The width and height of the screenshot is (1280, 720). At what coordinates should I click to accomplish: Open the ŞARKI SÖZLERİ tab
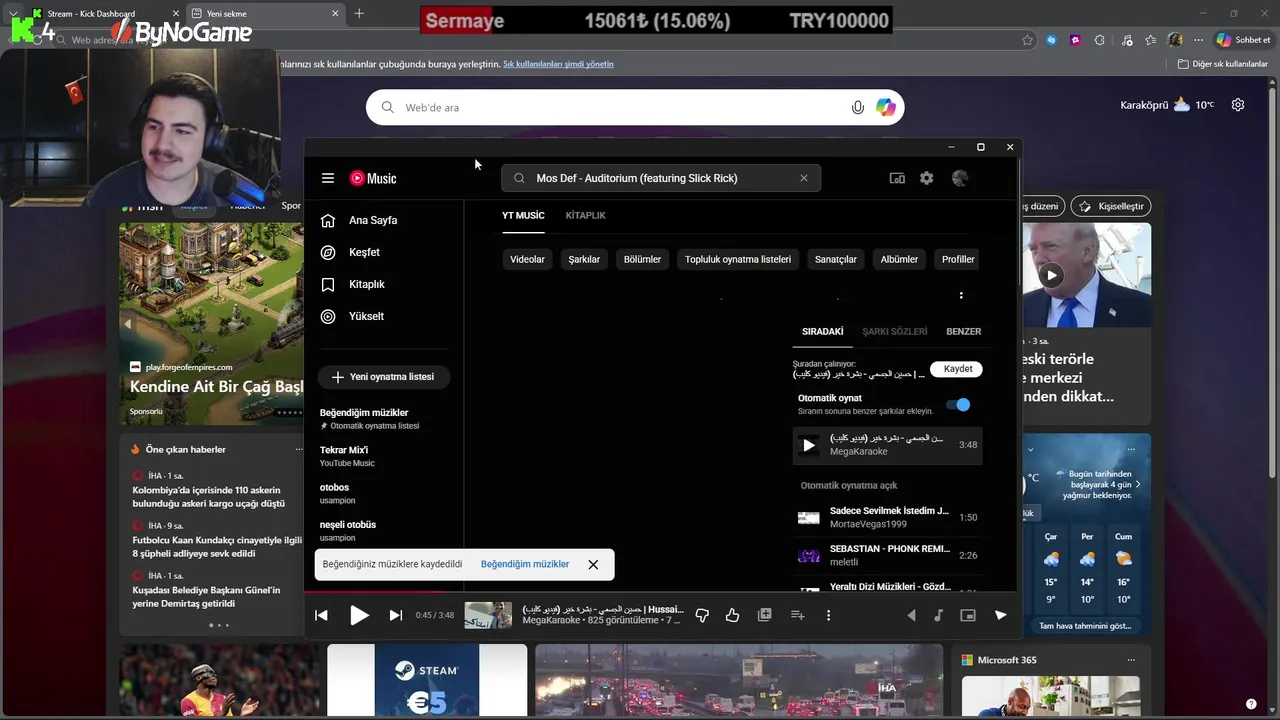(x=895, y=331)
